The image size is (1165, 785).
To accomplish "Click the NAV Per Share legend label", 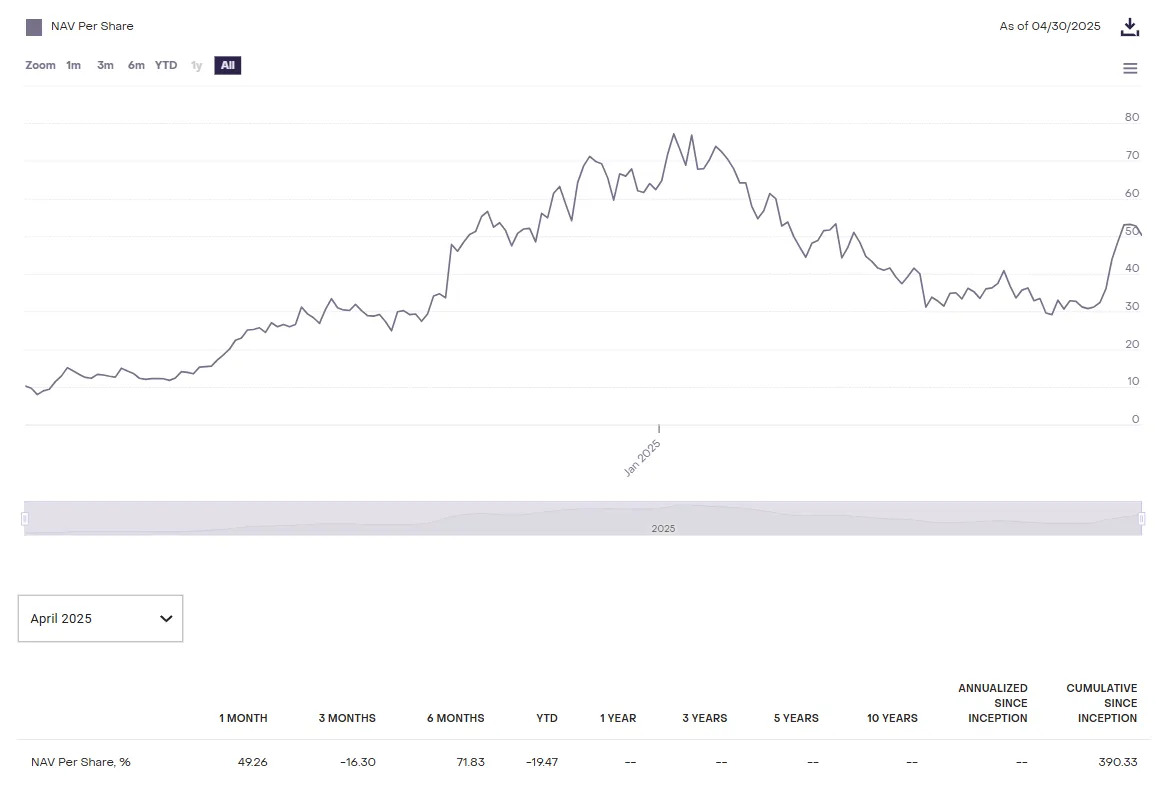I will click(x=92, y=27).
